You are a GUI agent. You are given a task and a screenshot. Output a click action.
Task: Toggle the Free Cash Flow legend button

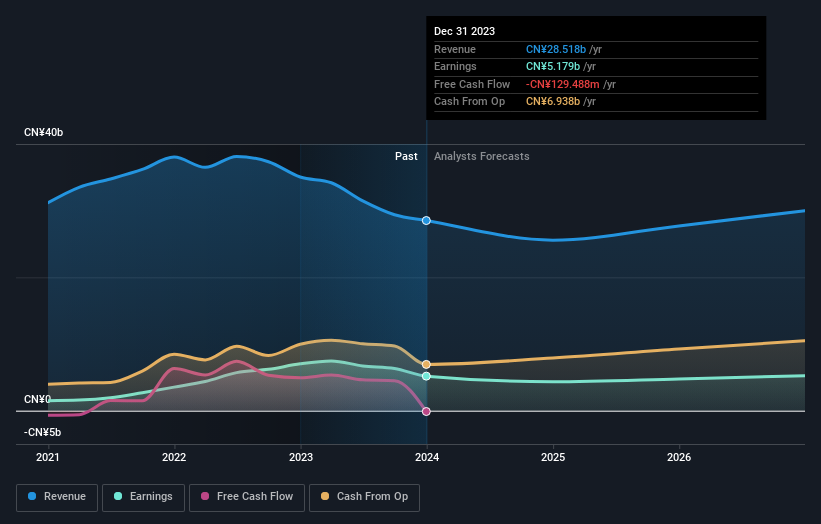pyautogui.click(x=247, y=497)
